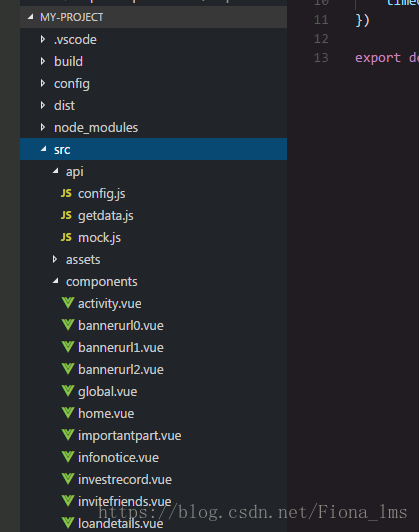Collapse the src folder arrow

pos(43,149)
